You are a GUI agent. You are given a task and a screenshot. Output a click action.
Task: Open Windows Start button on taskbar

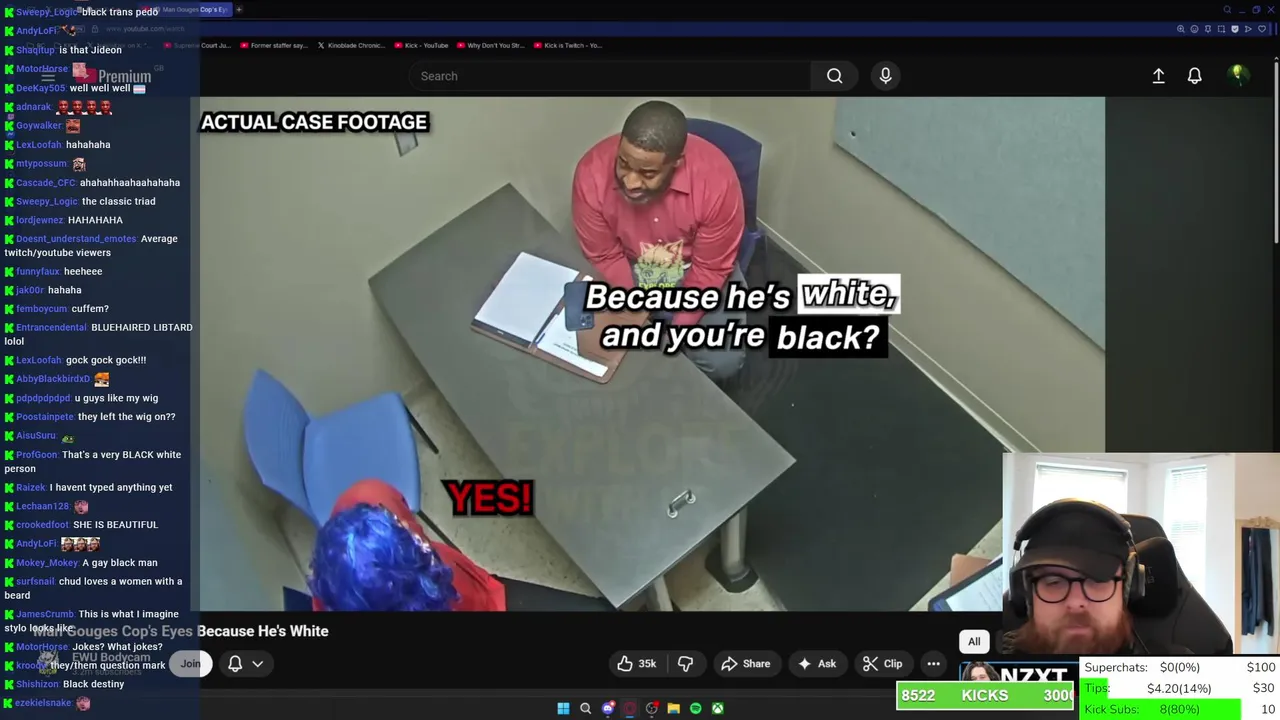(563, 708)
